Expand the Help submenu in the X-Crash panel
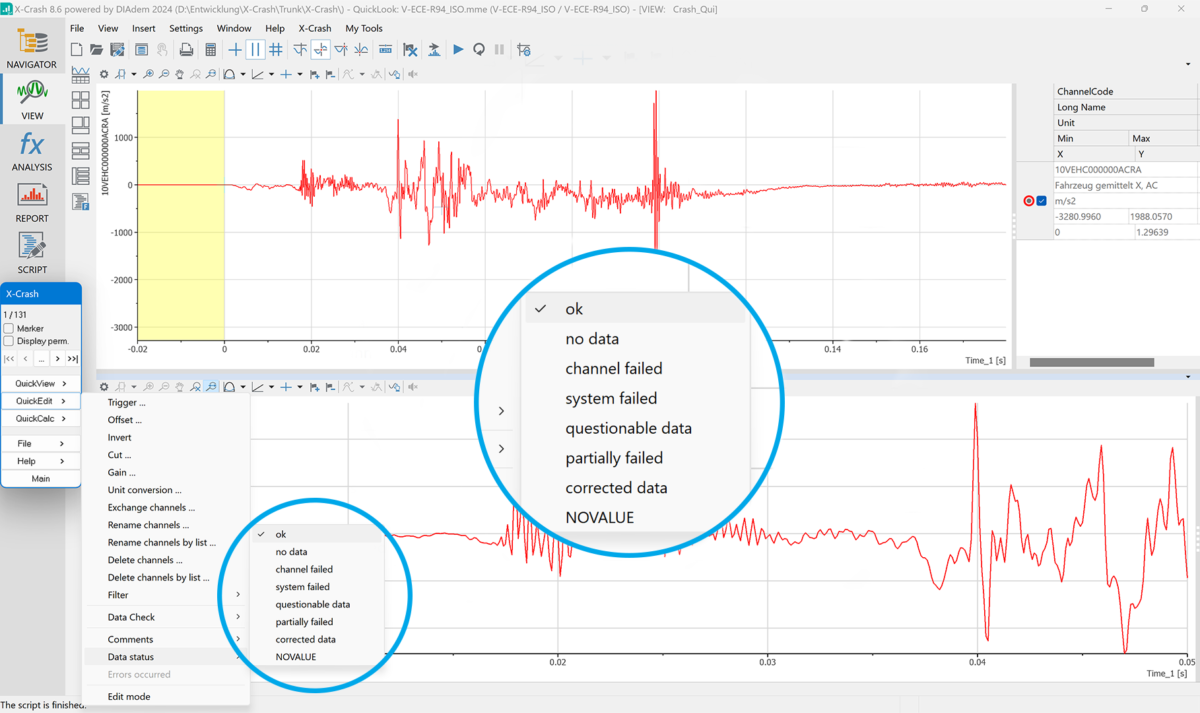The image size is (1200, 713). click(x=41, y=461)
